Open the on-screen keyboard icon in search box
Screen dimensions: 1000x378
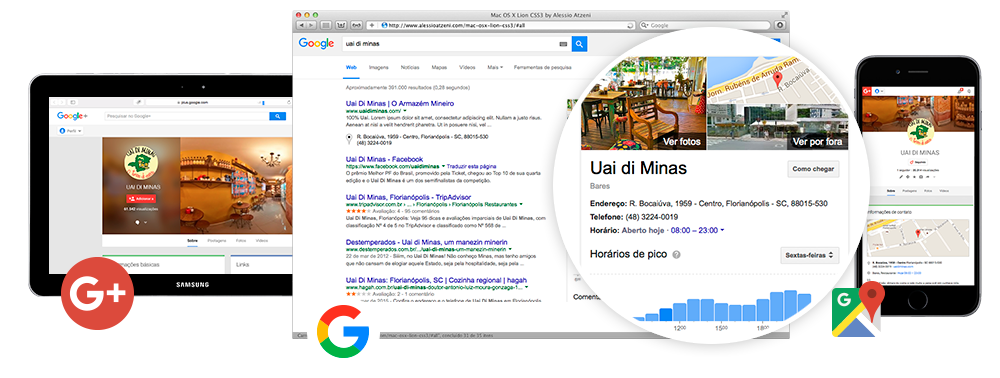pyautogui.click(x=563, y=44)
